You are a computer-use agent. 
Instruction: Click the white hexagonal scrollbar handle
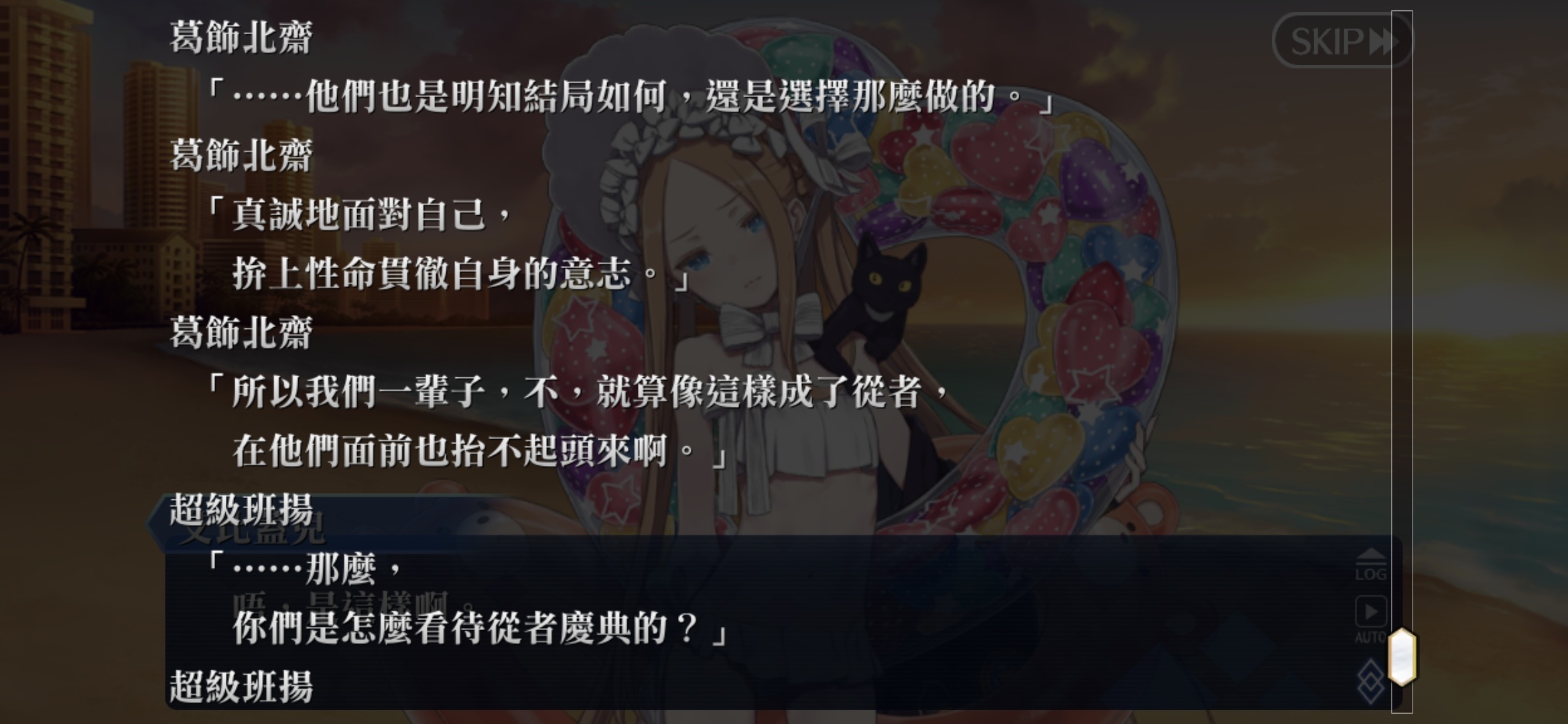(1402, 657)
